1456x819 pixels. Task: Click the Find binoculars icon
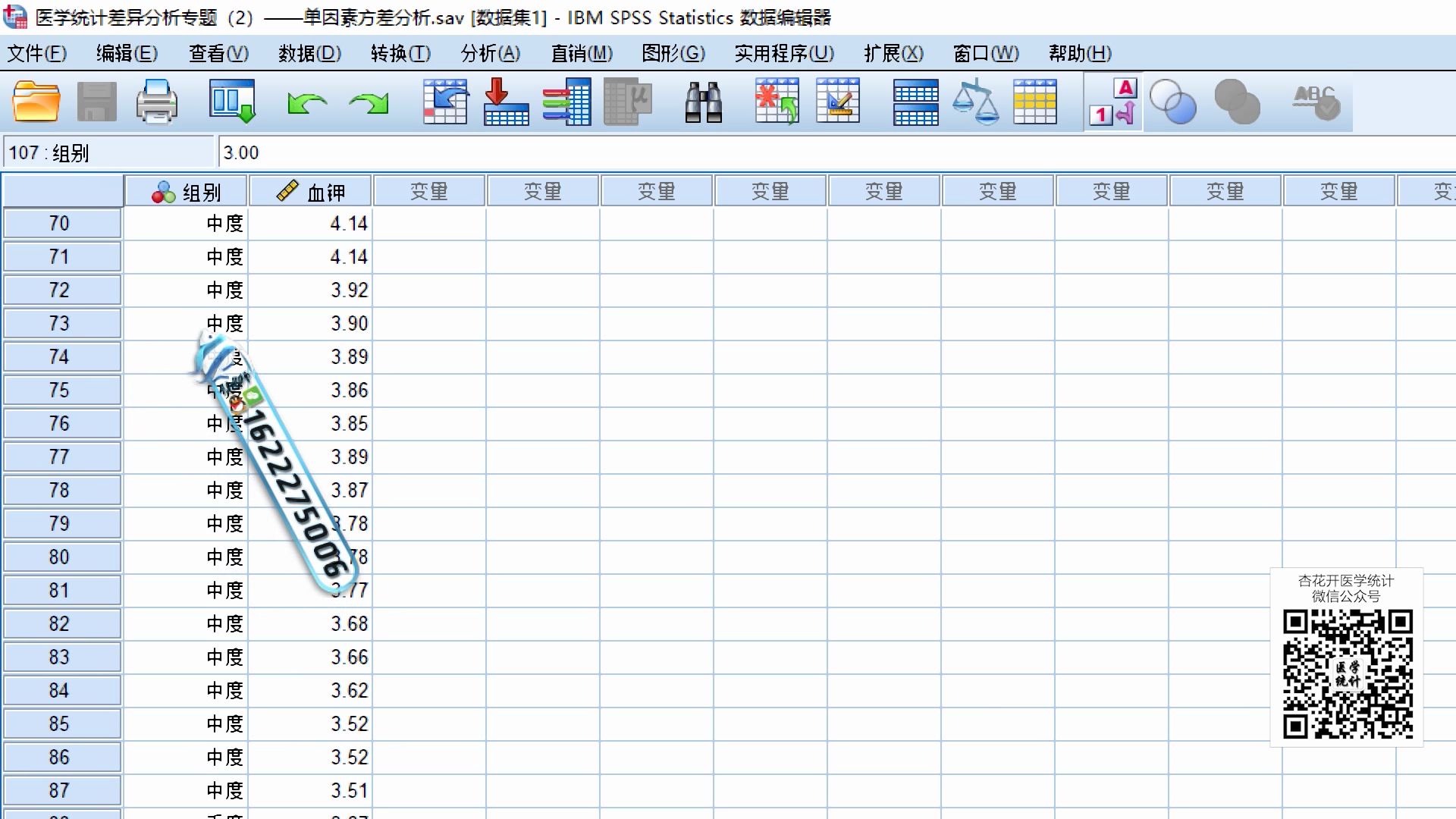pos(703,102)
